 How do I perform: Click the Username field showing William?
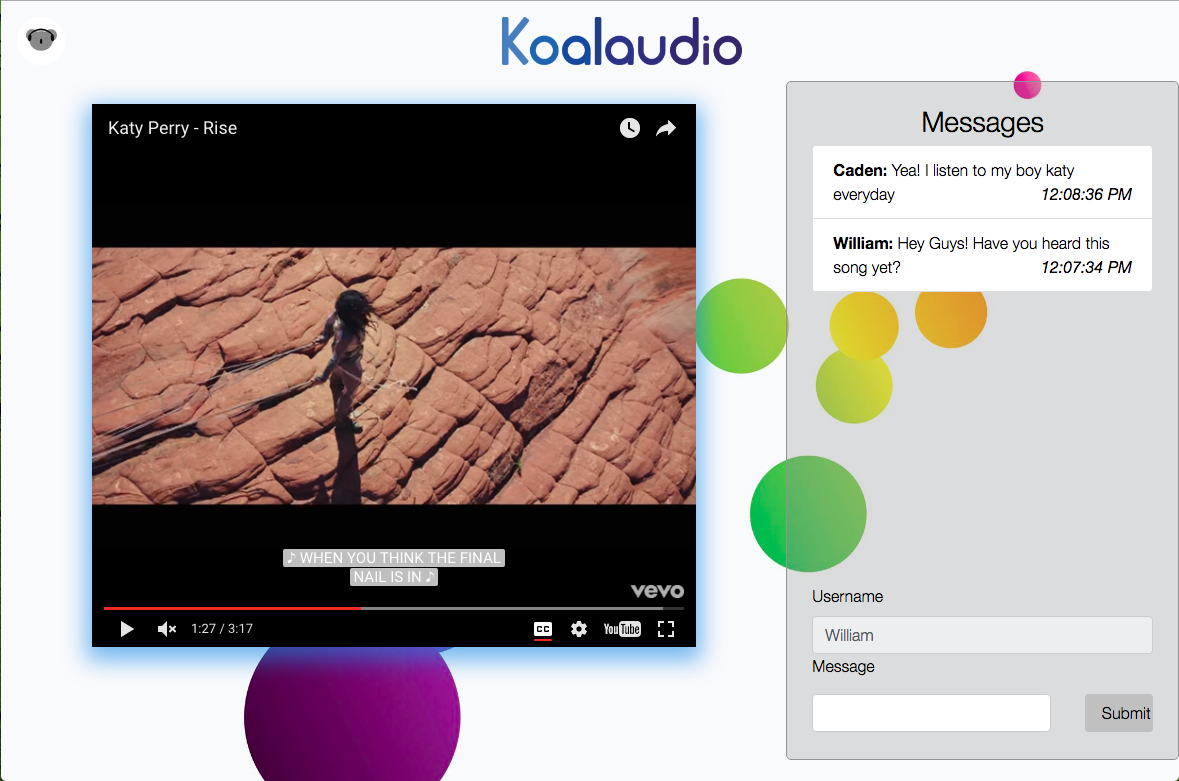(982, 635)
